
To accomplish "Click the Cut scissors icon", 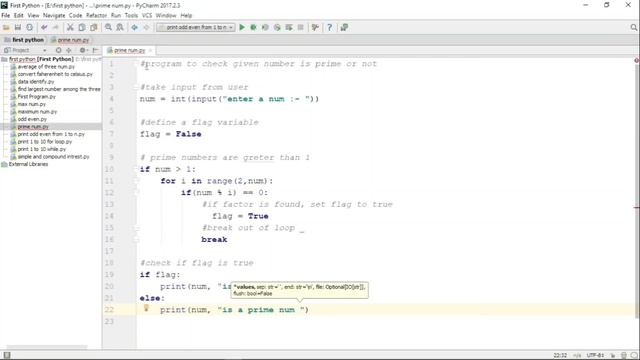I will click(x=70, y=27).
